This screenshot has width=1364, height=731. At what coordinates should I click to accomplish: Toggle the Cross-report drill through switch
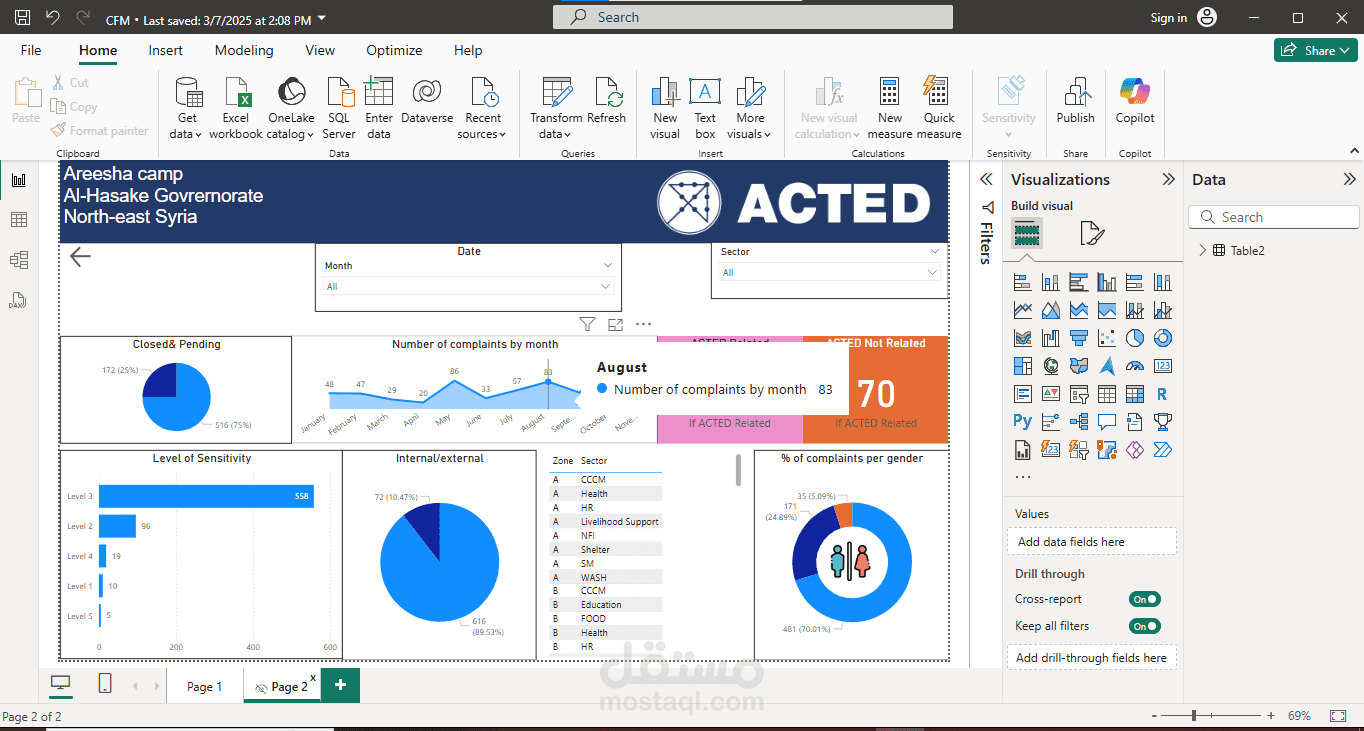pos(1145,599)
